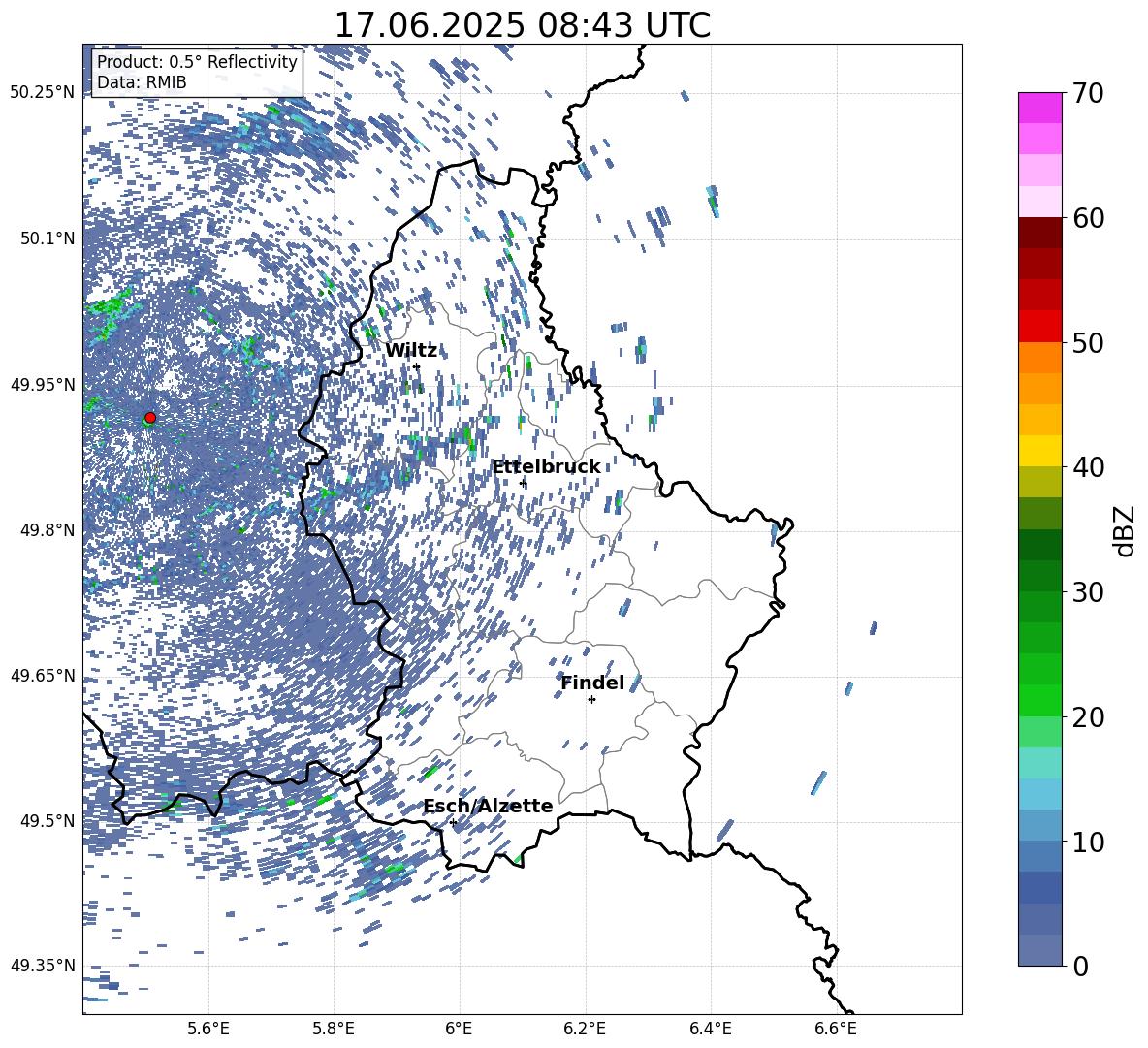Click the 6.2°E longitude label
1148x1048 pixels.
585,1029
